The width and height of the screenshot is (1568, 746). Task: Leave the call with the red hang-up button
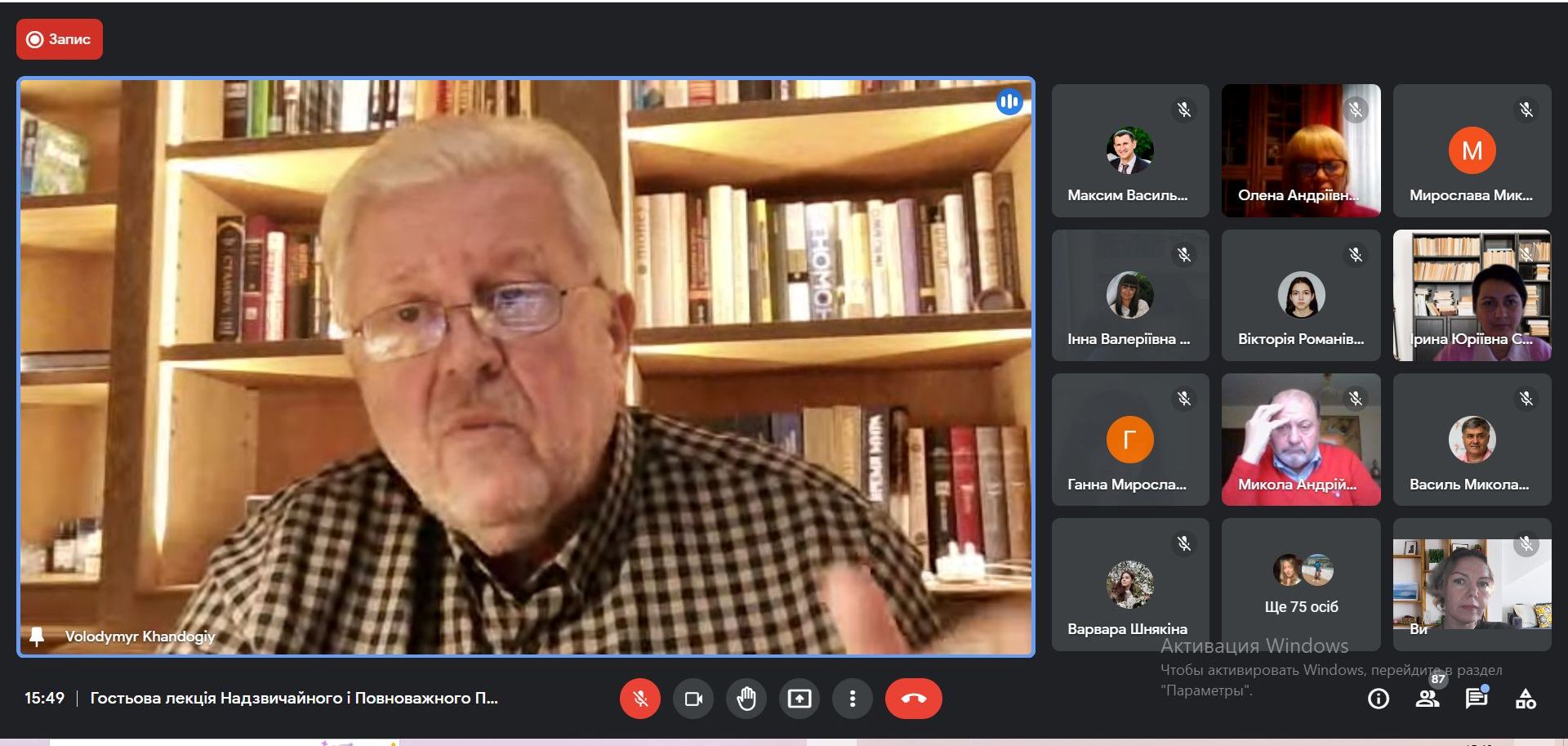click(x=913, y=699)
